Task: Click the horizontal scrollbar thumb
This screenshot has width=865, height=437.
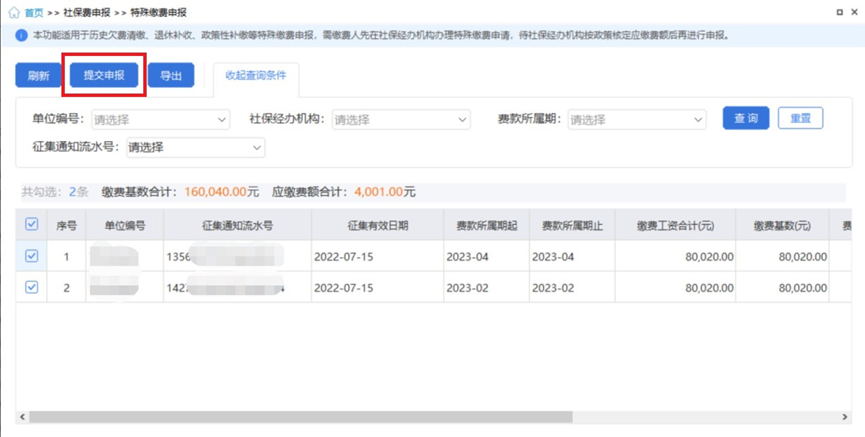Action: [301, 417]
